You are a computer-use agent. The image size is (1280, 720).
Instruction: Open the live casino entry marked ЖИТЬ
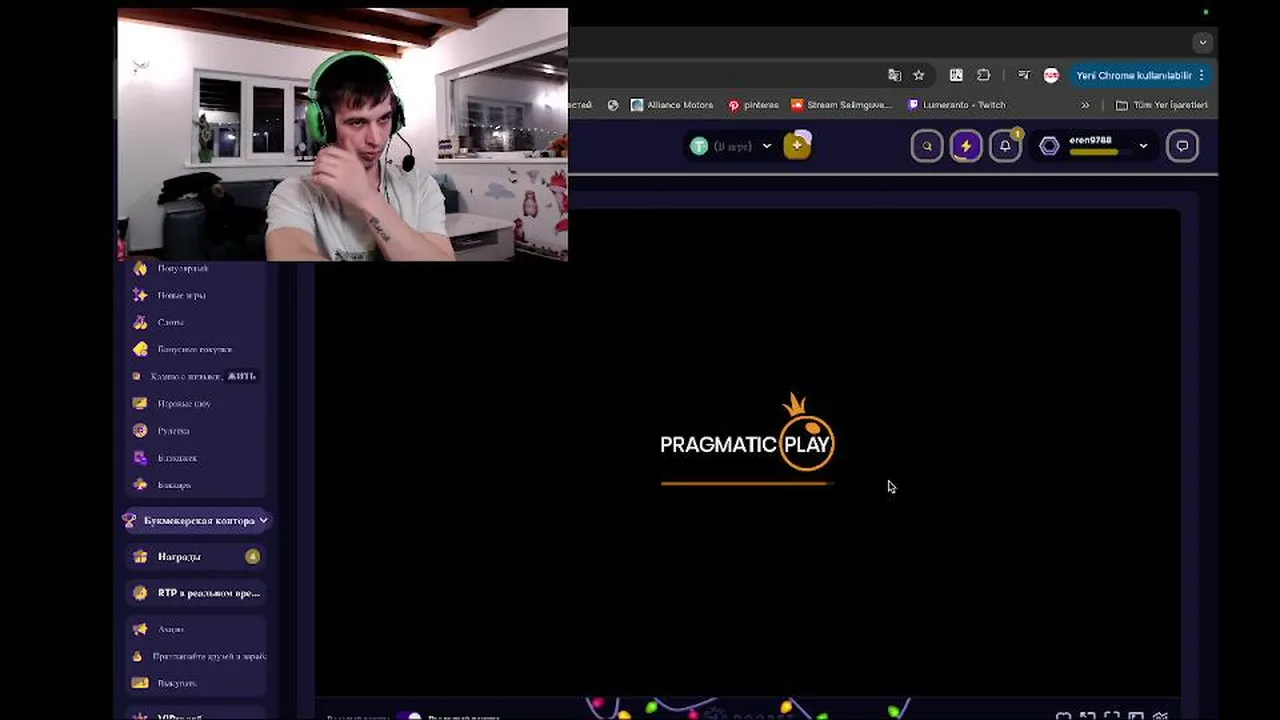point(195,376)
